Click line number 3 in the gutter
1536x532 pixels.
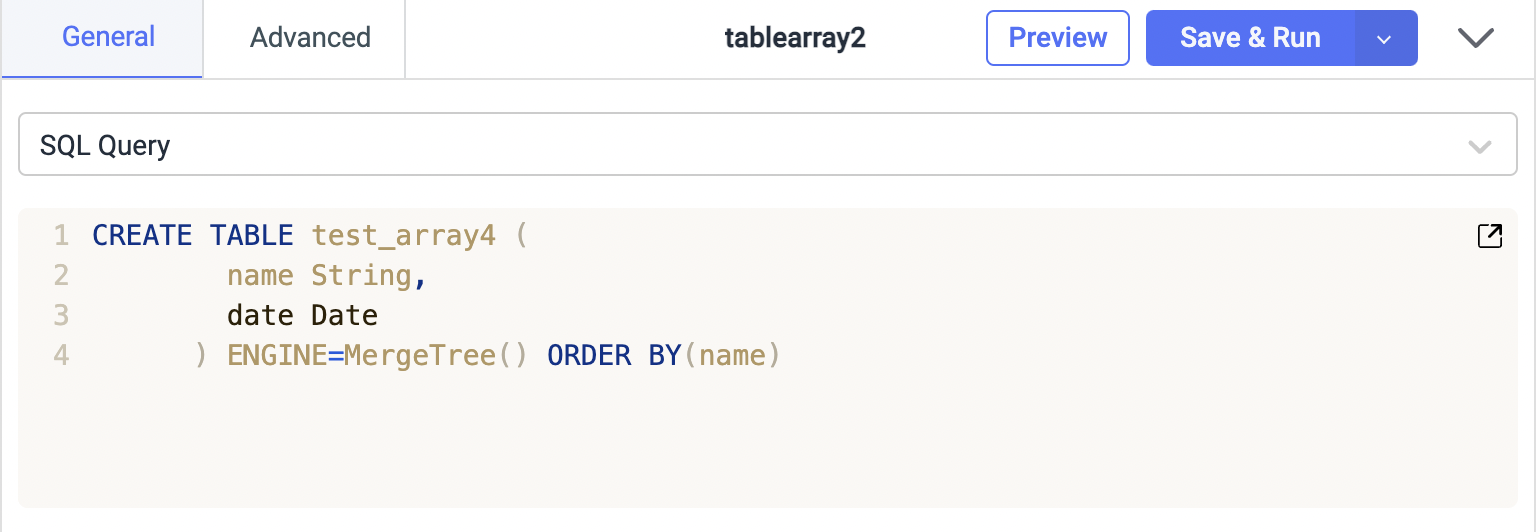(x=61, y=316)
